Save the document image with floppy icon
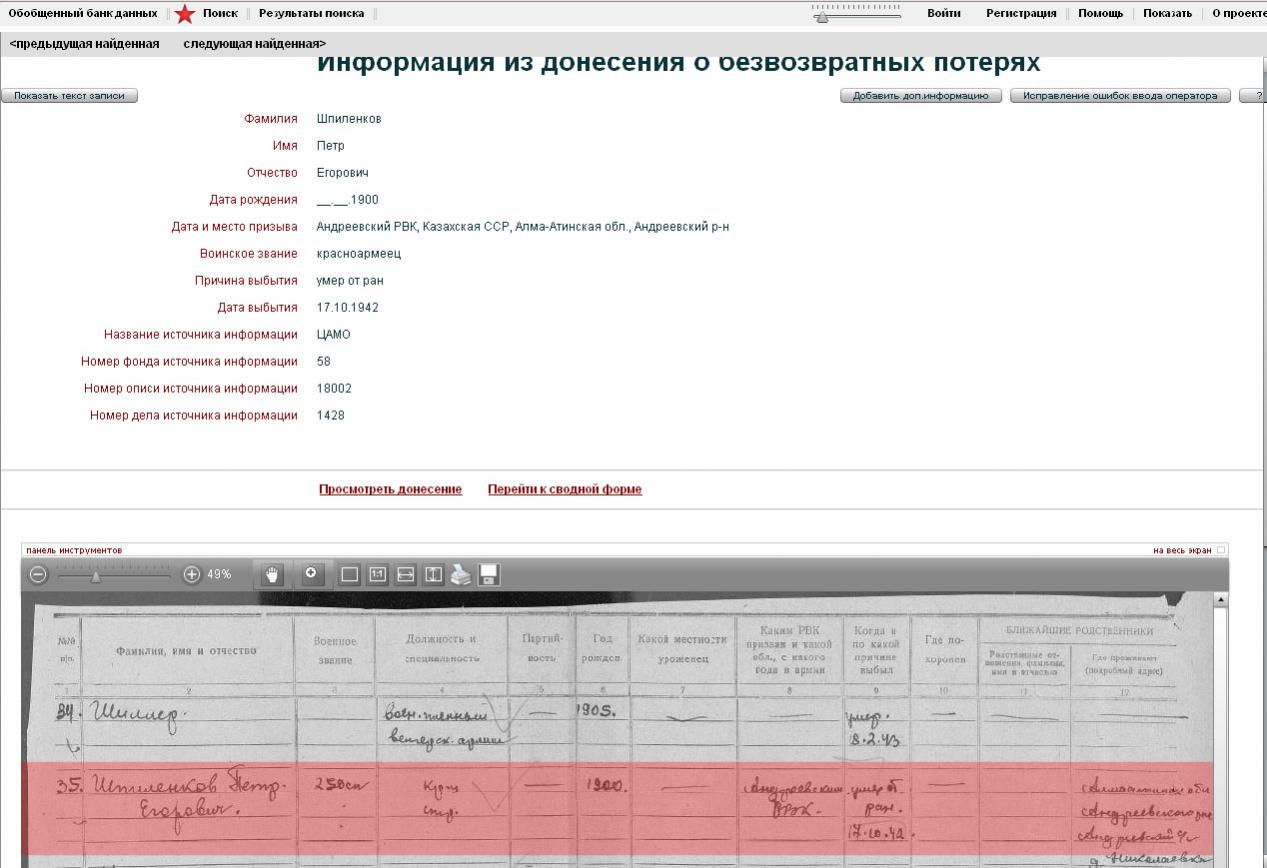1267x868 pixels. (x=489, y=575)
